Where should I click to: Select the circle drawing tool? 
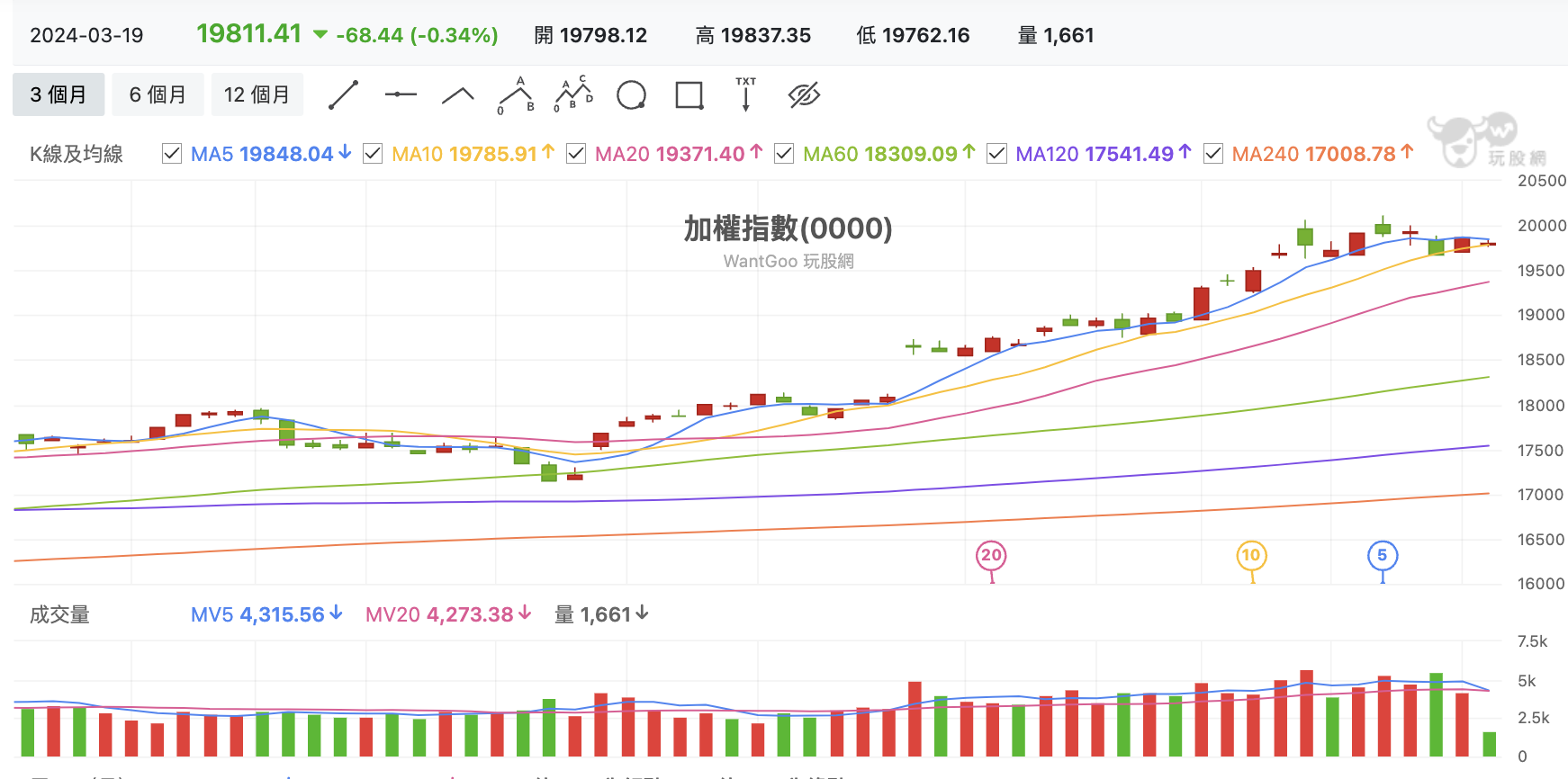click(x=631, y=94)
